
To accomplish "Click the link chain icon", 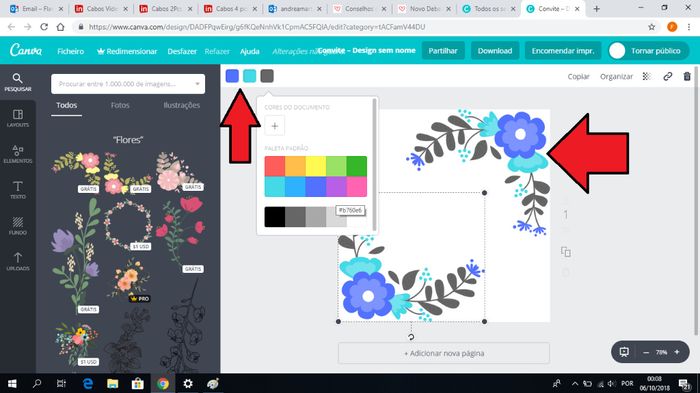I will pyautogui.click(x=667, y=76).
